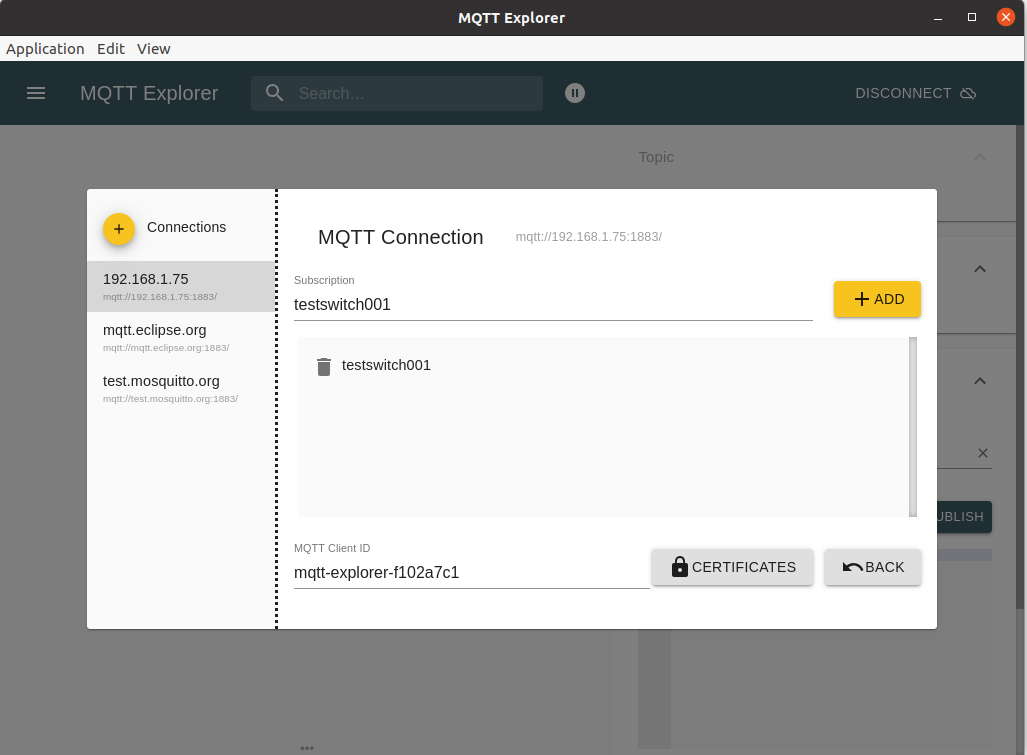The height and width of the screenshot is (755, 1027).
Task: Collapse the second sidebar panel chevron
Action: [980, 269]
